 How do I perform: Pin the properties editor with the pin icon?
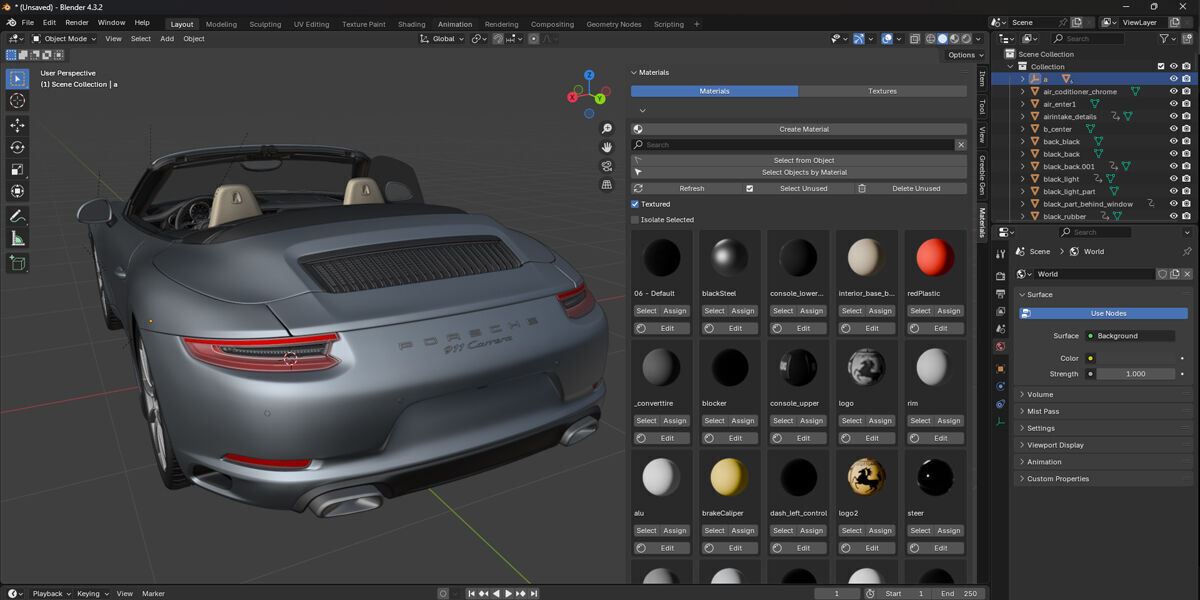click(1187, 252)
